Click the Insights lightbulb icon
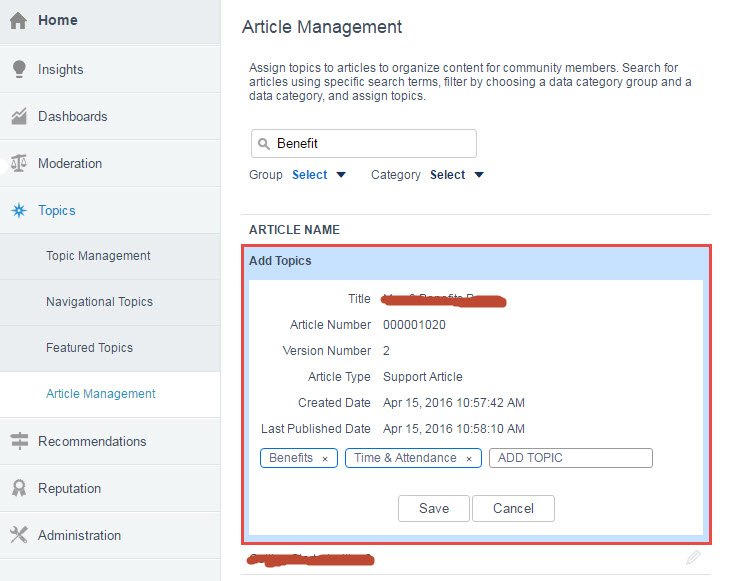Viewport: 731px width, 581px height. coord(18,69)
